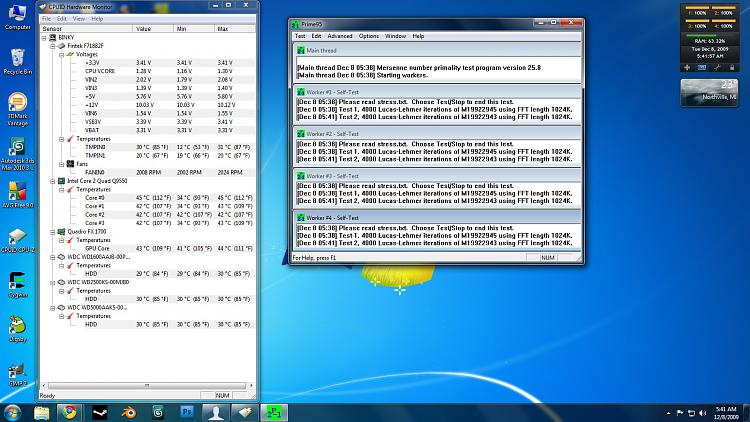Viewport: 750px width, 422px height.
Task: Click the Worker #2 Self-Test window icon
Action: point(300,134)
